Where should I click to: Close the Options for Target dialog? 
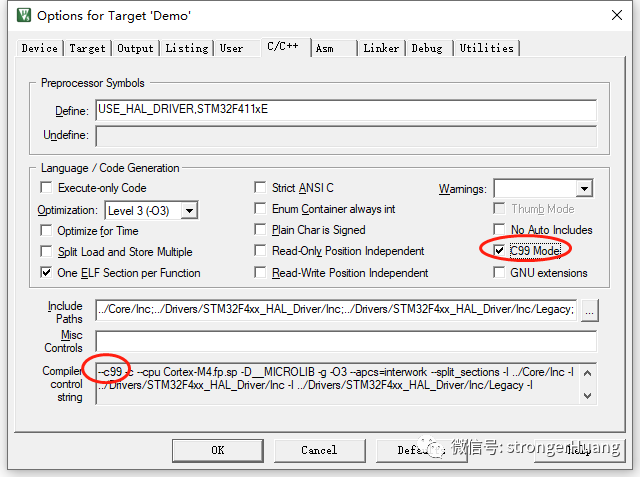coord(617,15)
